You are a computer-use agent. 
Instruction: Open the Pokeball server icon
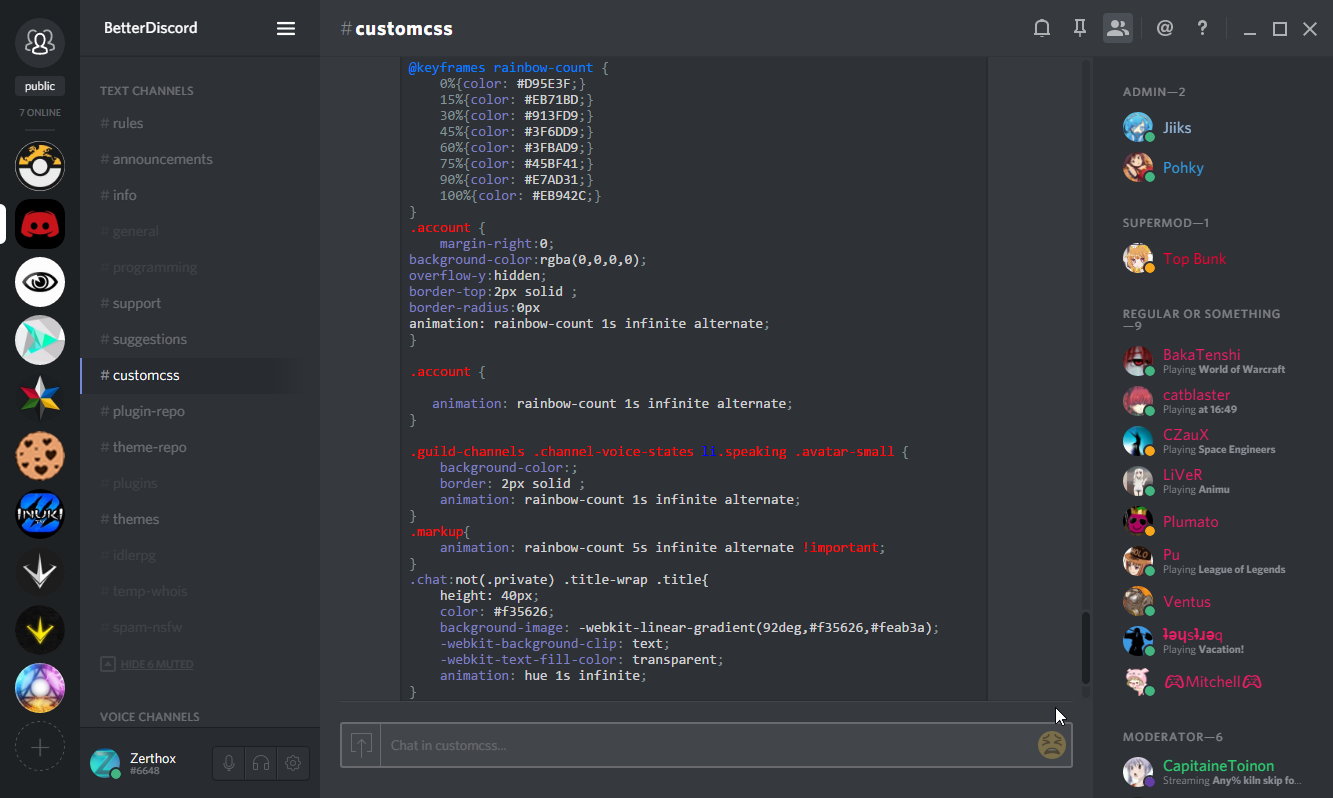coord(40,166)
